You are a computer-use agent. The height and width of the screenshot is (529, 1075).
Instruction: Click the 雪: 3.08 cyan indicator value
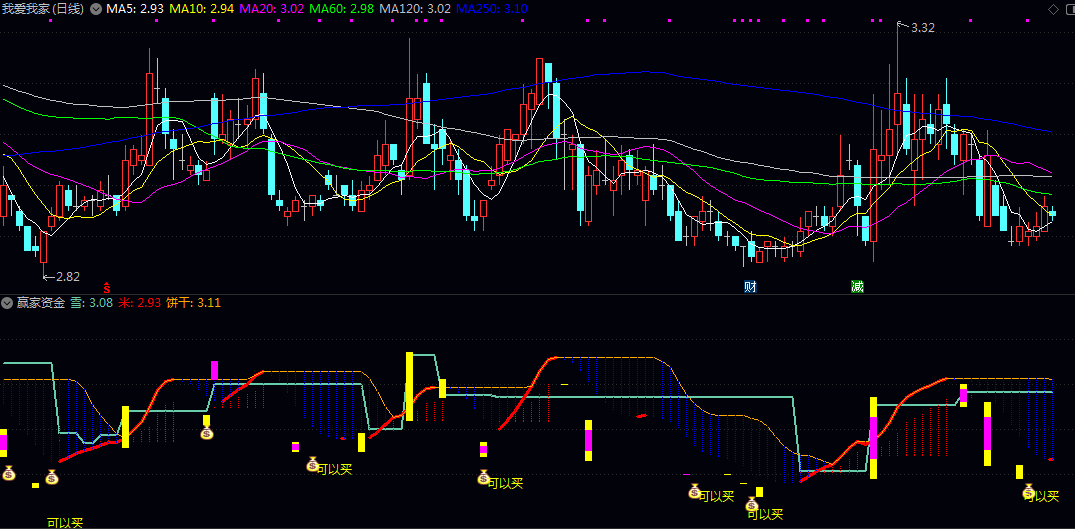(x=92, y=302)
